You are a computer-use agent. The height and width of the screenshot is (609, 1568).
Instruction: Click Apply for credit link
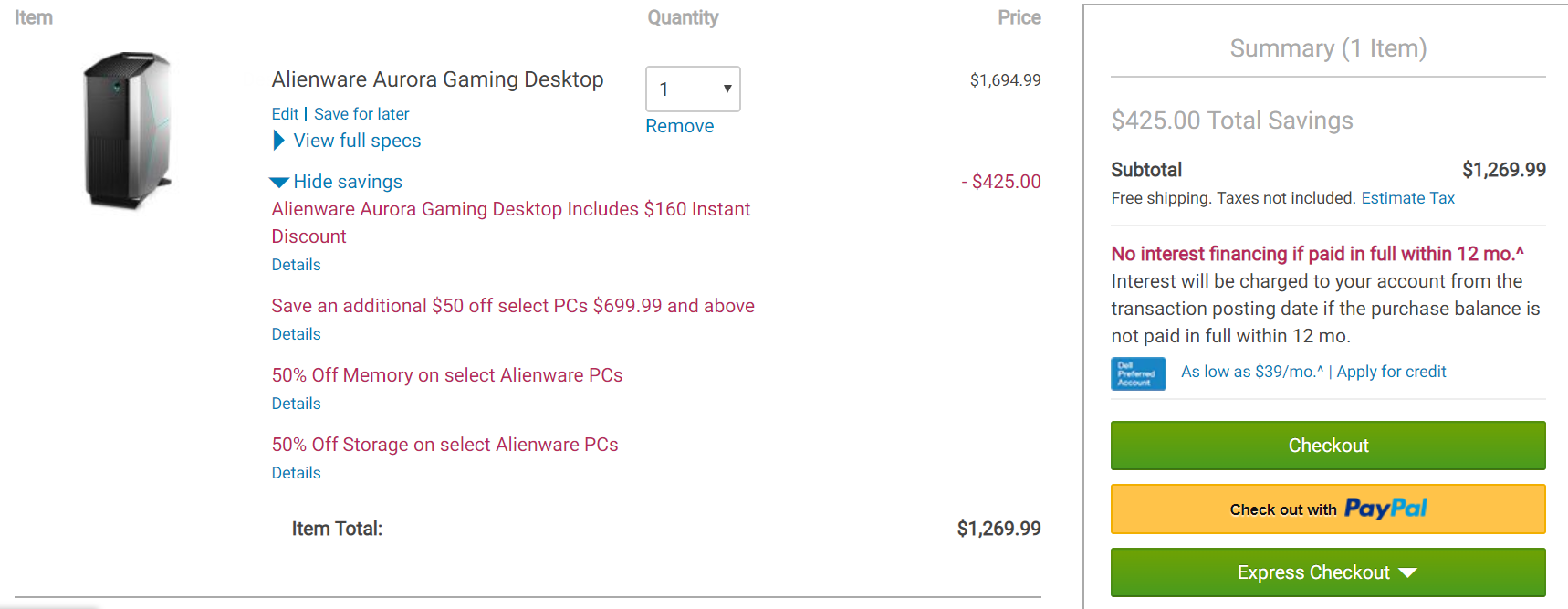1391,372
